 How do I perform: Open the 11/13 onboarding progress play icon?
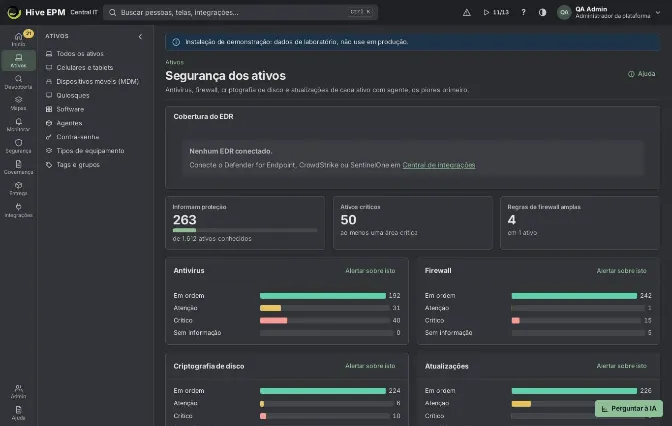496,12
